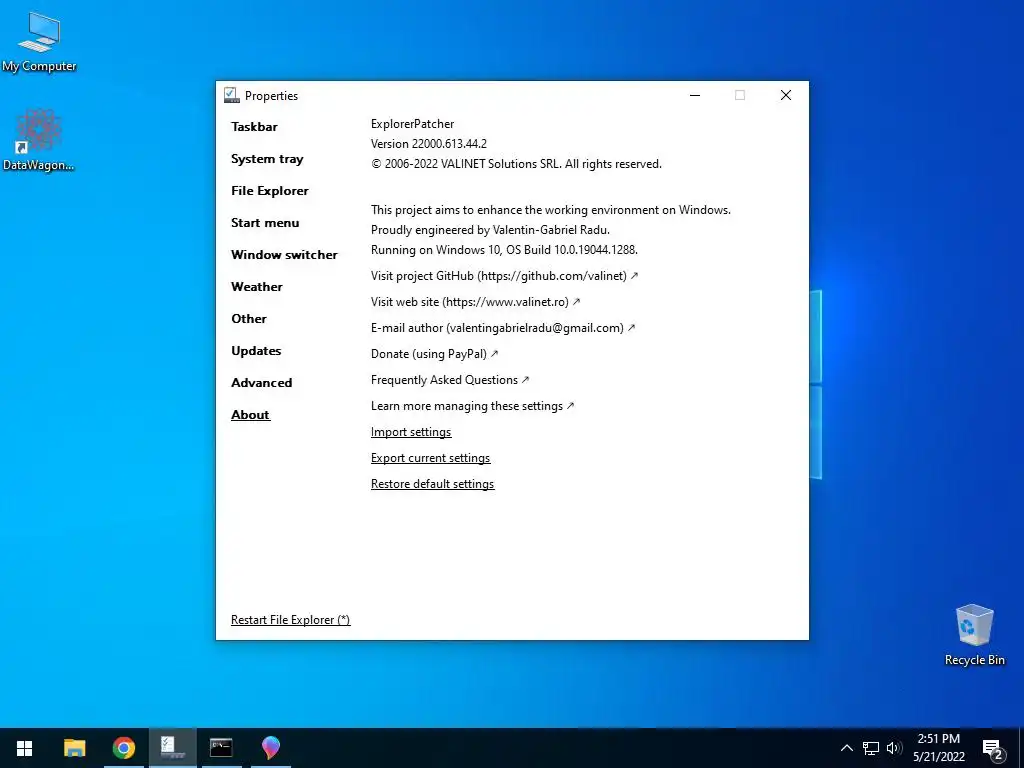The image size is (1024, 768).
Task: Open File Explorer from the taskbar
Action: [x=74, y=748]
